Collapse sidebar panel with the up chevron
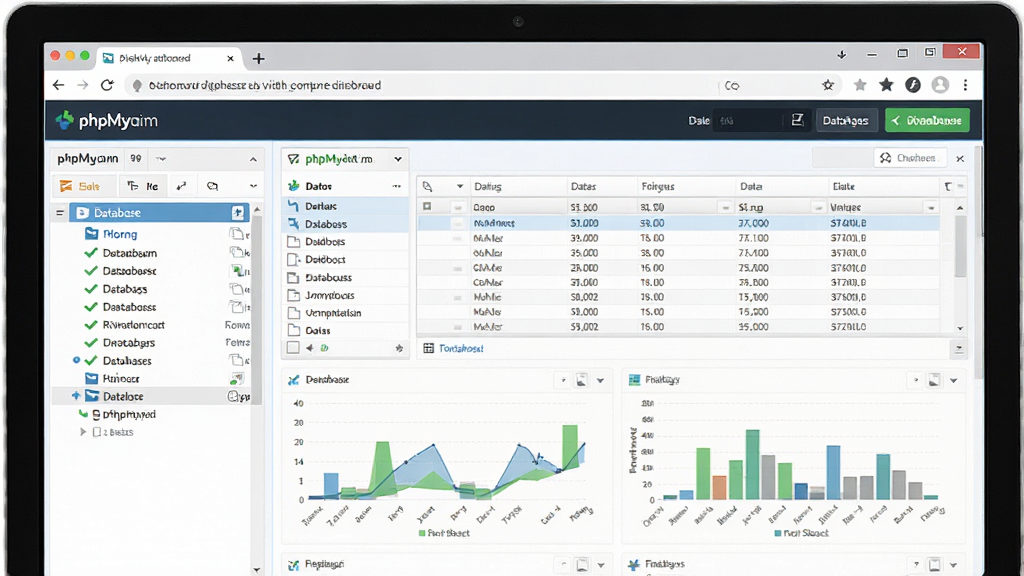The image size is (1024, 576). [x=253, y=159]
